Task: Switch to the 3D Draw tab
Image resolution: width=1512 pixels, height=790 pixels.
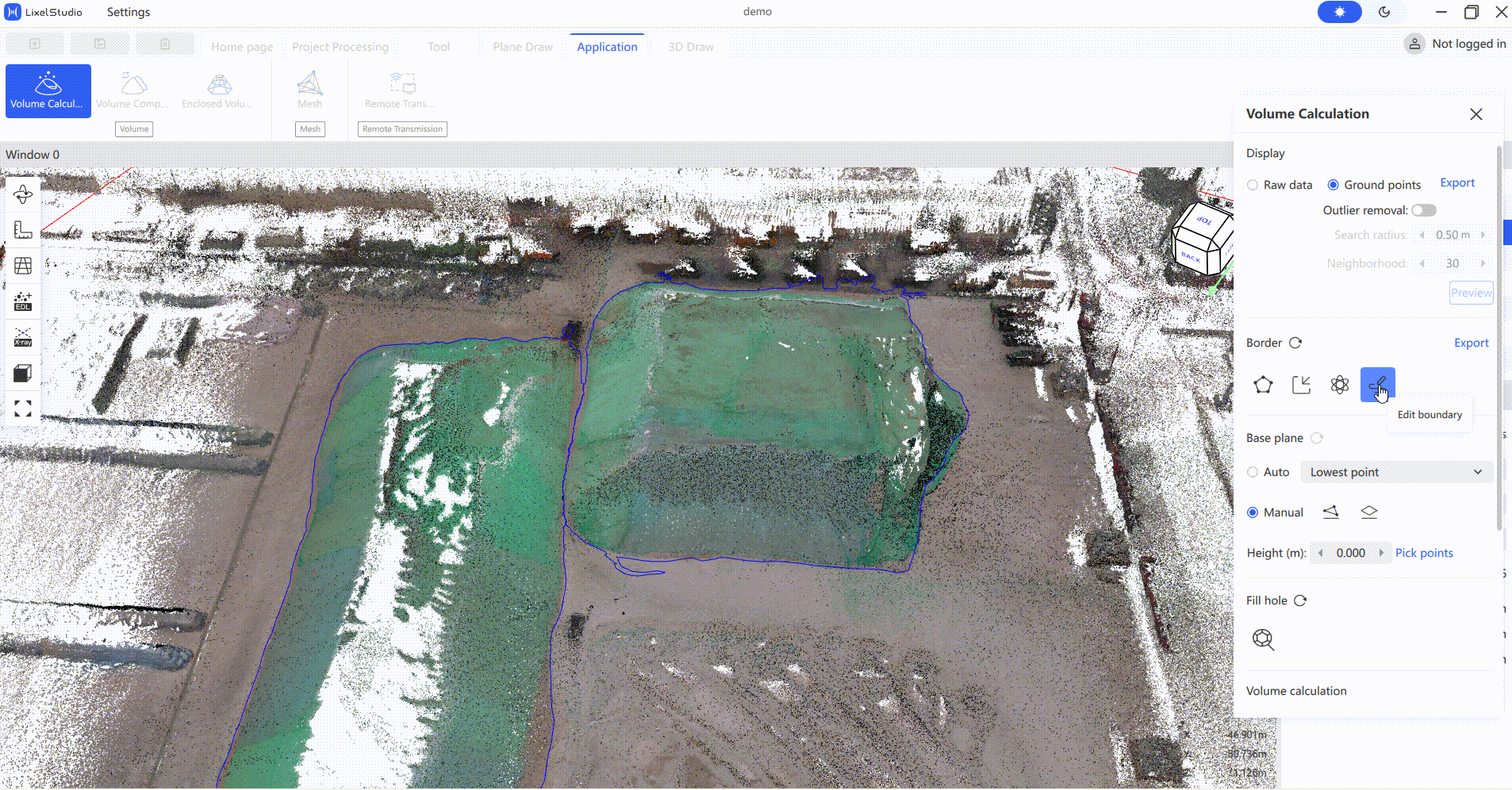Action: 691,47
